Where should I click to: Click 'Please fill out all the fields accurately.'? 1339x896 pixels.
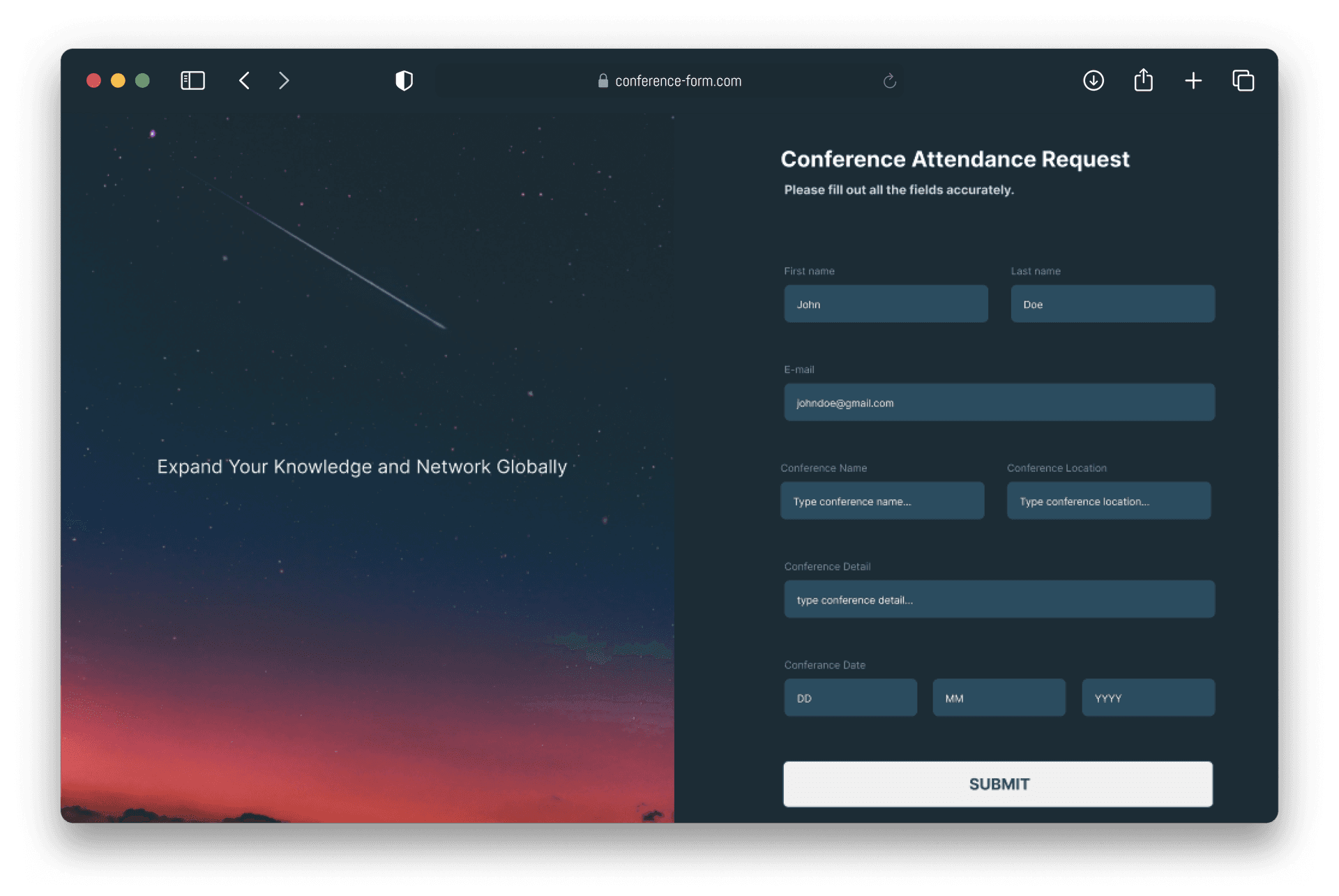point(899,190)
